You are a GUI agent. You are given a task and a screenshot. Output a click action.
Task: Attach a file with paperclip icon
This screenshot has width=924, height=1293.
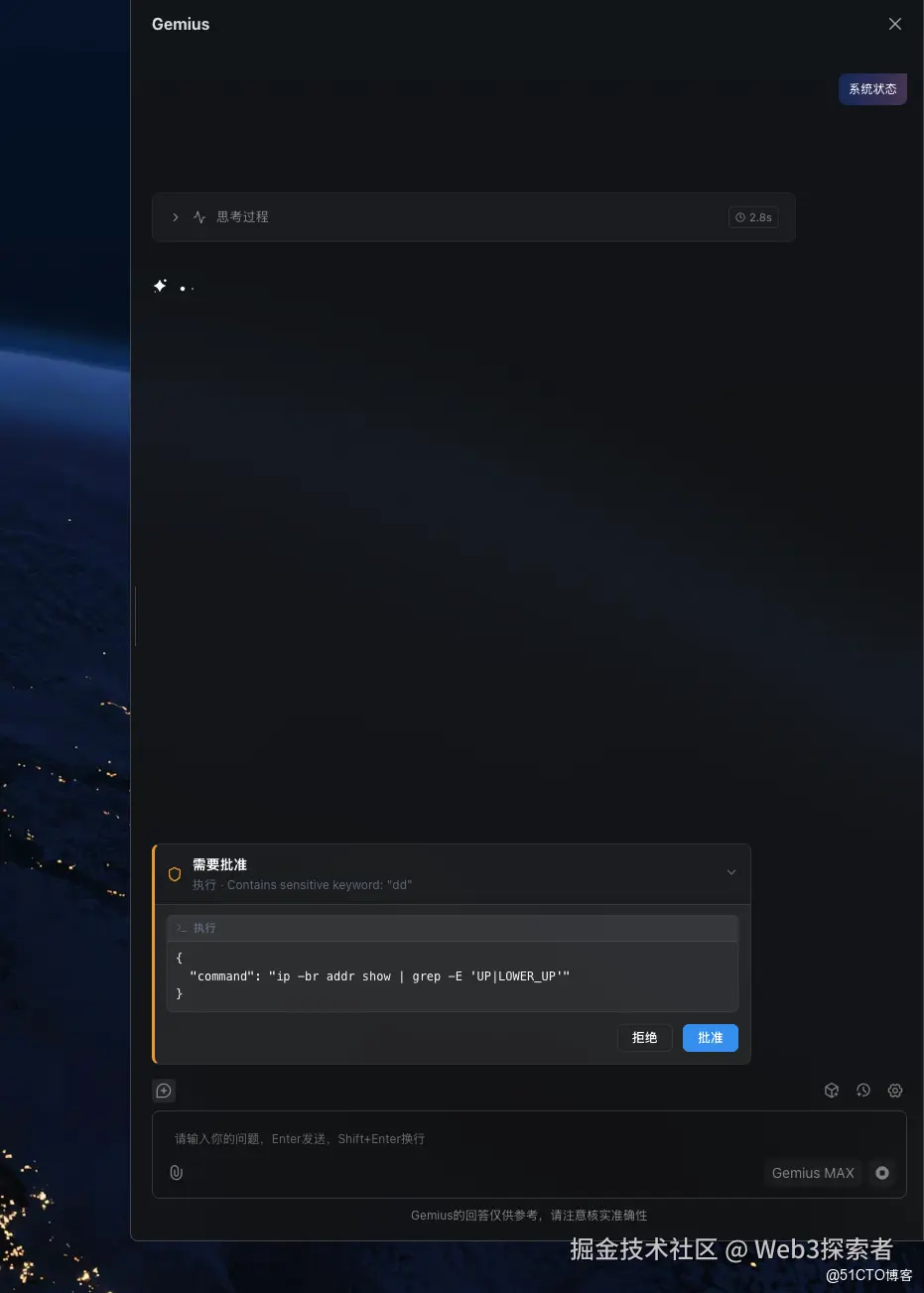pyautogui.click(x=176, y=1173)
